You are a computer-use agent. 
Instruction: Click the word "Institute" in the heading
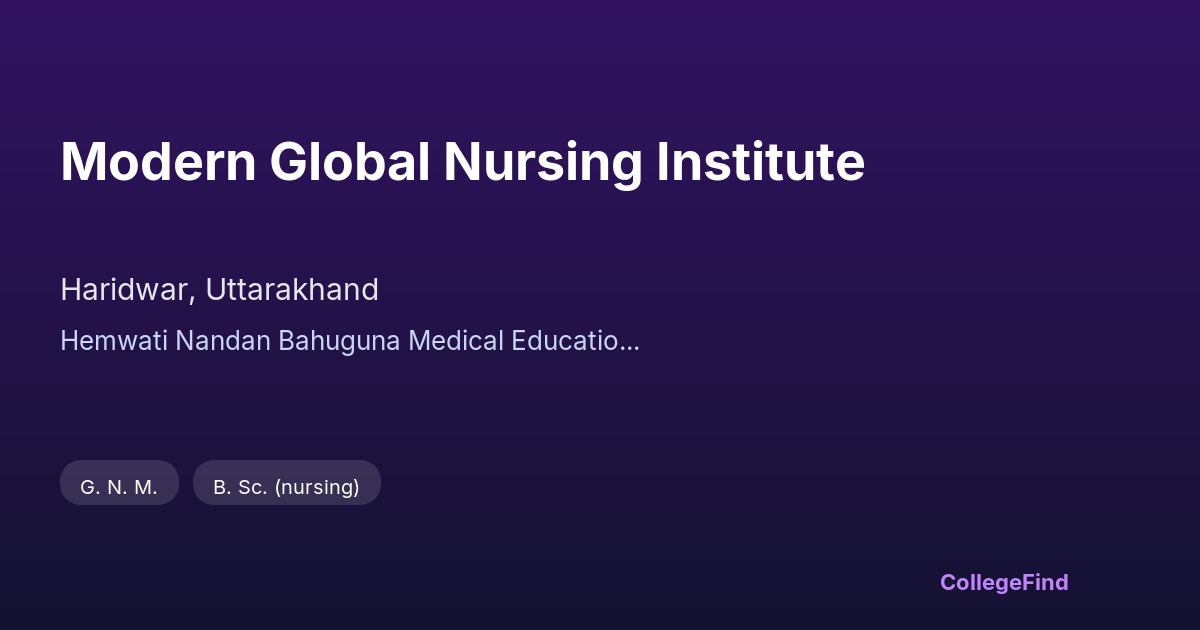[x=760, y=162]
